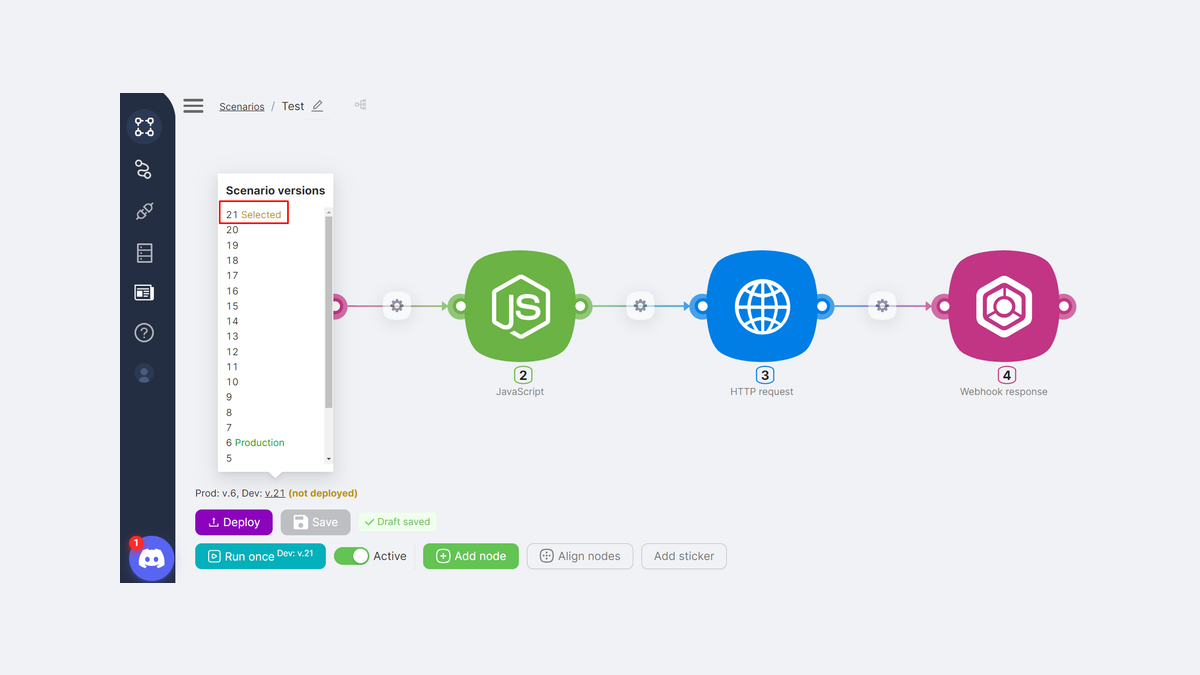Click Run once button
The width and height of the screenshot is (1200, 675).
pos(260,556)
